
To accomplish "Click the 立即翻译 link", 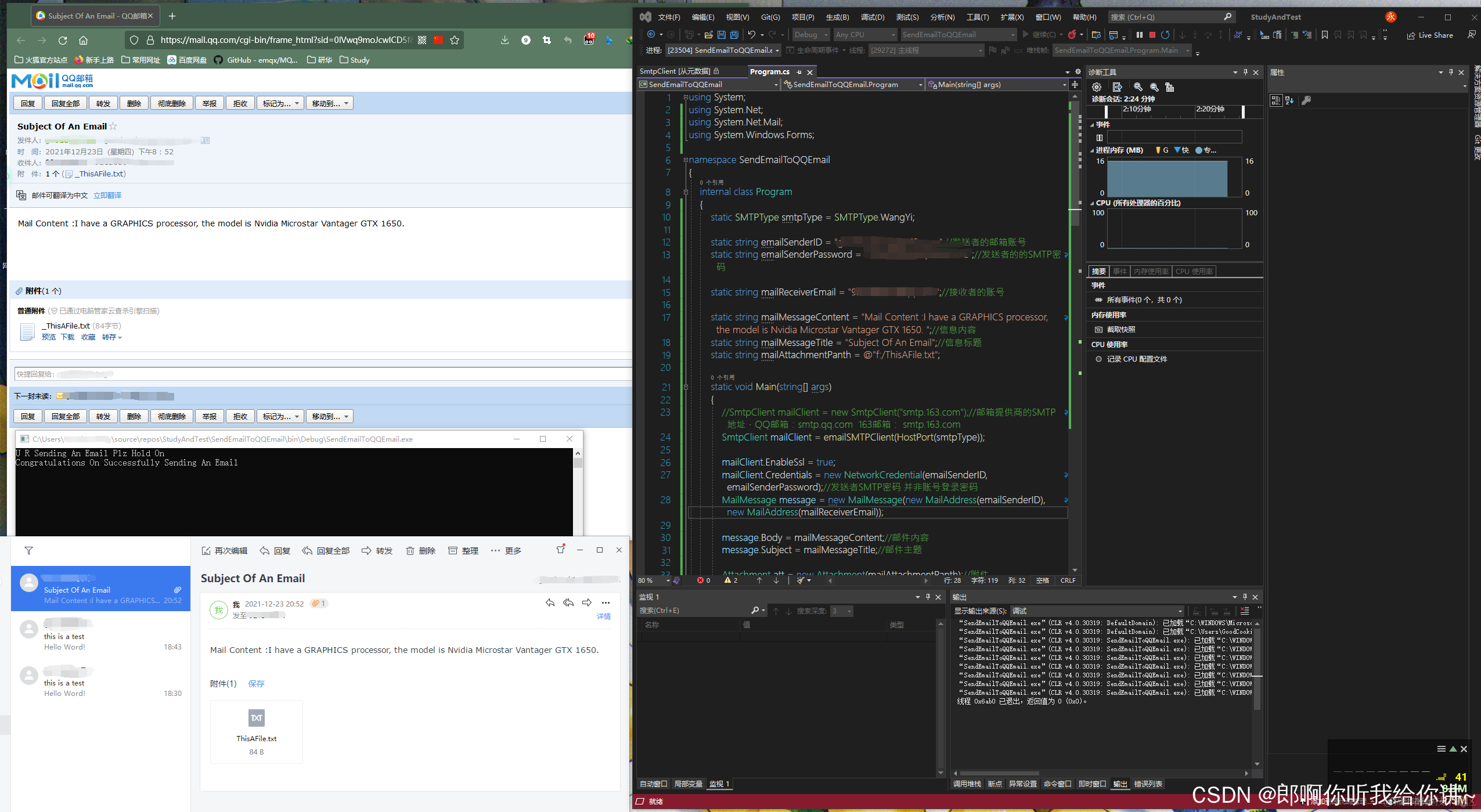I will tap(107, 196).
